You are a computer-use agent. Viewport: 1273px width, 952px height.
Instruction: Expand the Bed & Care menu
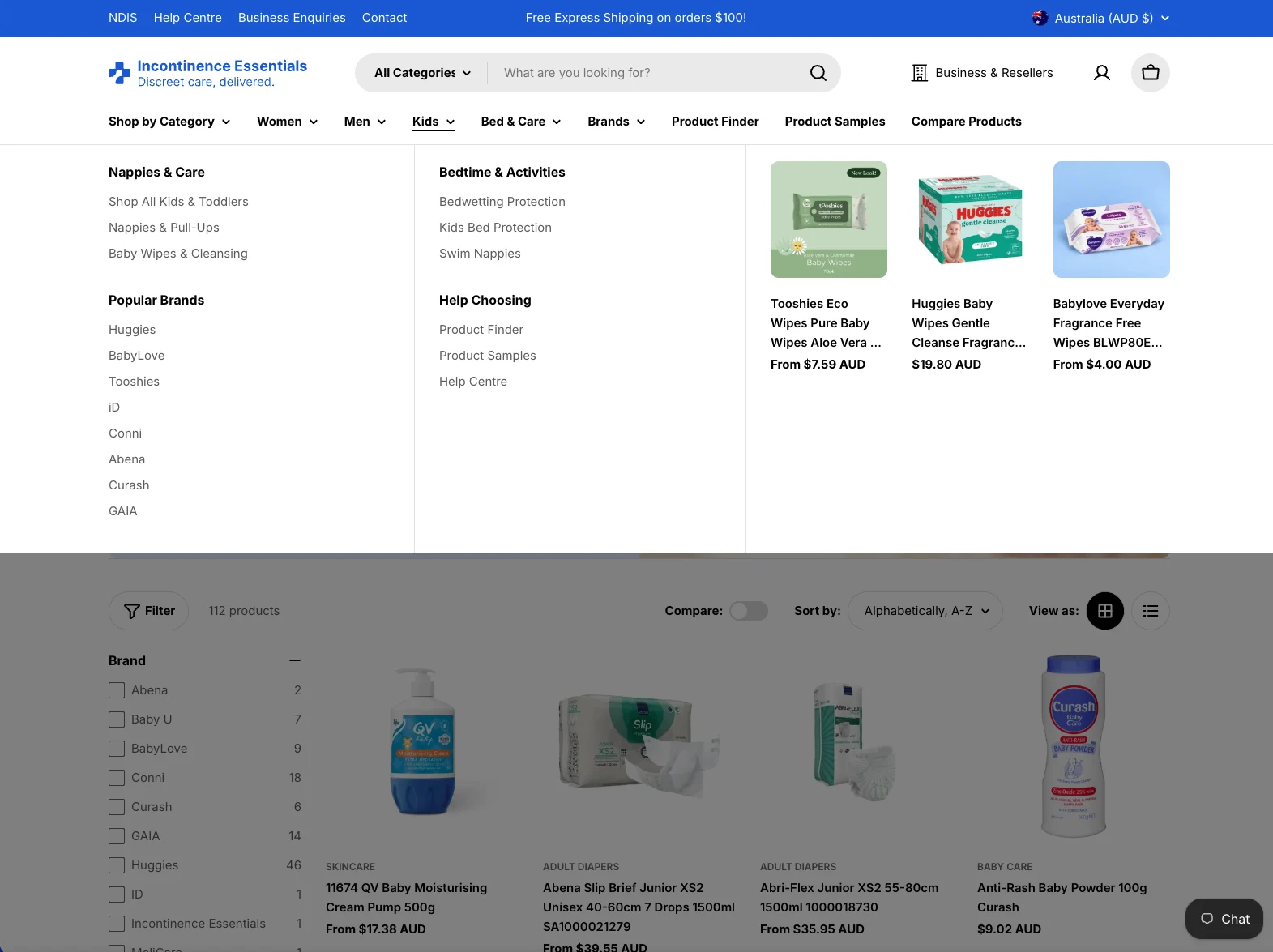pos(521,122)
